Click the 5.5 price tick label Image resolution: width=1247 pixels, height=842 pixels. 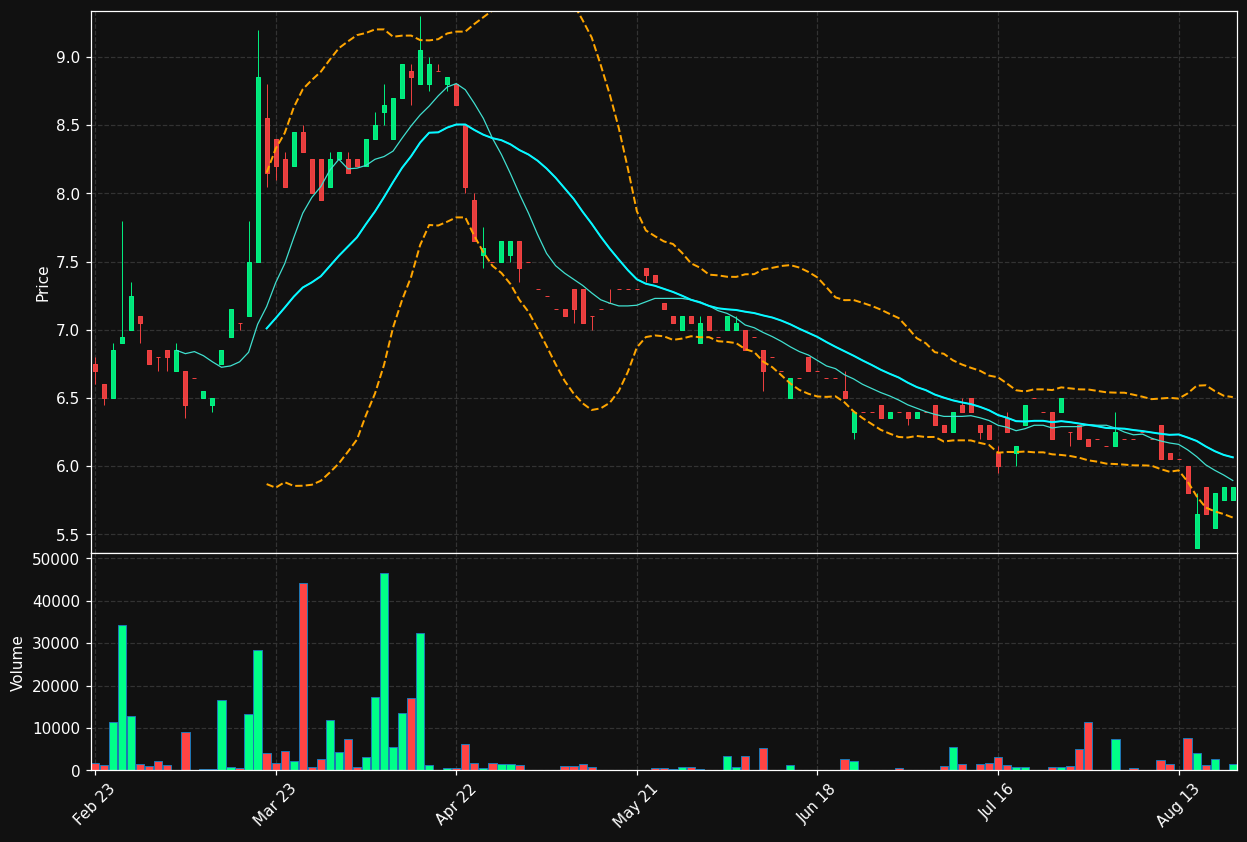(68, 535)
